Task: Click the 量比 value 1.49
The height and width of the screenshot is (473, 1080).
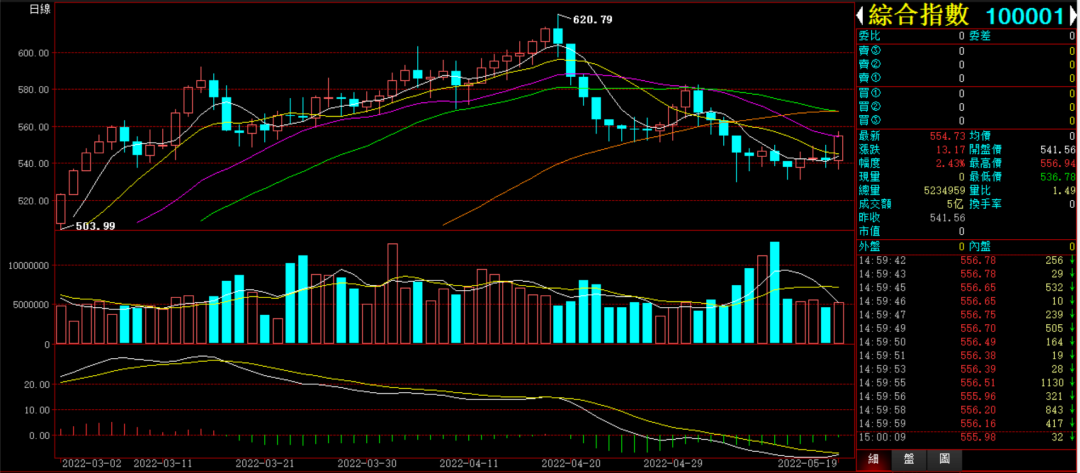Action: [x=1064, y=191]
